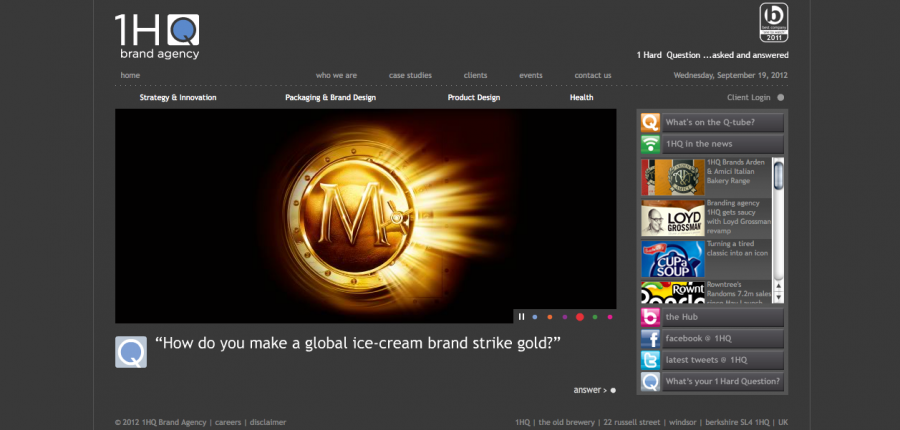This screenshot has width=900, height=430.
Task: Click the green news feed icon
Action: point(650,144)
